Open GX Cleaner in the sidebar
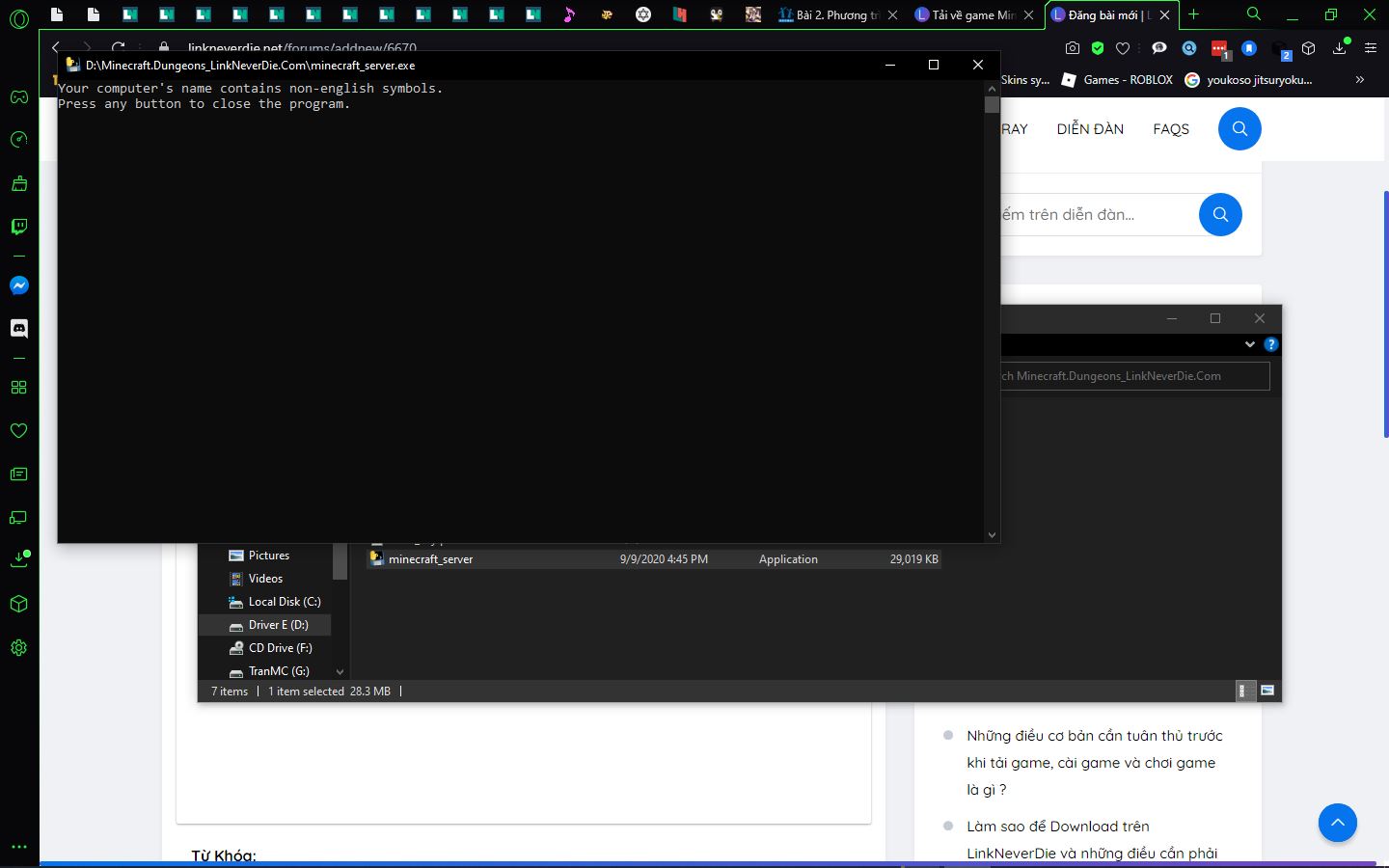Image resolution: width=1389 pixels, height=868 pixels. (x=18, y=183)
